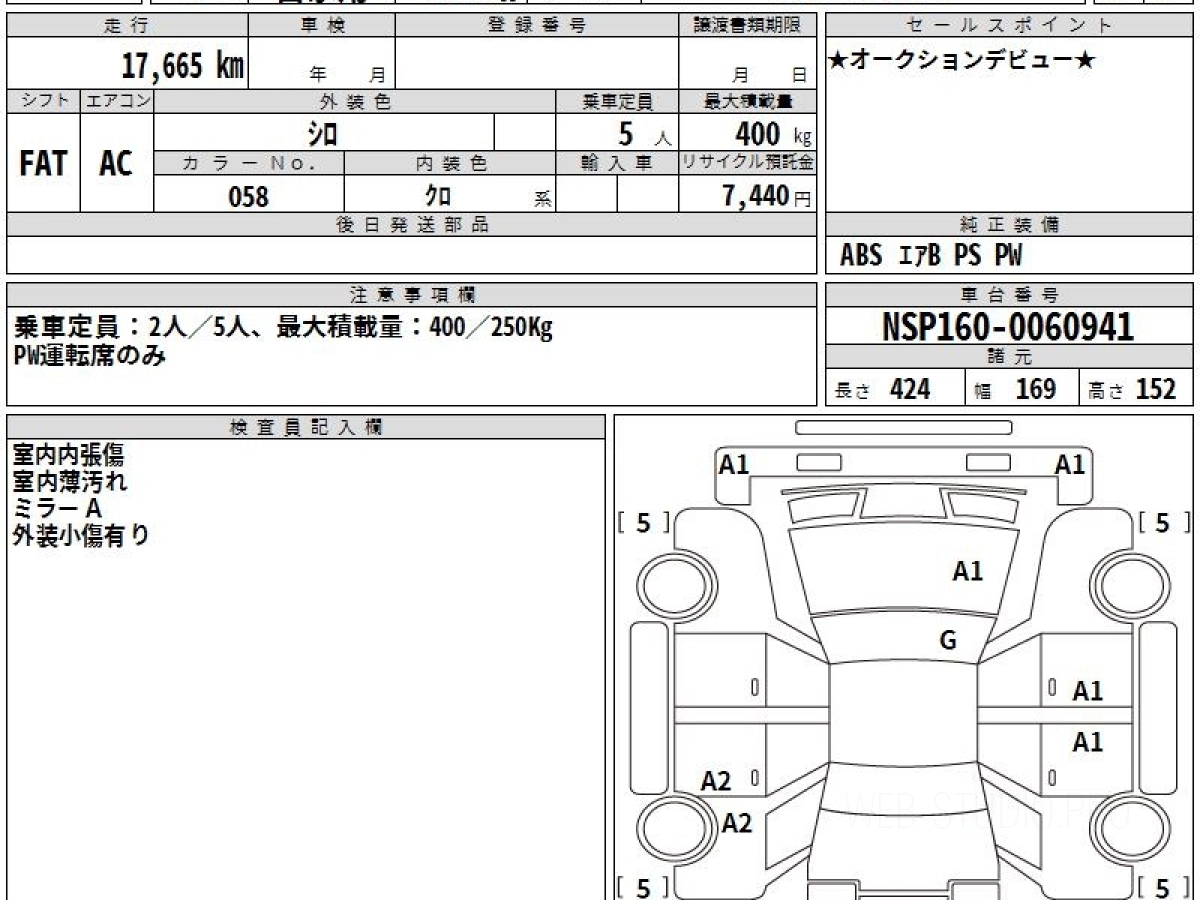Select the 走行 header cell
1200x900 pixels.
pos(127,26)
